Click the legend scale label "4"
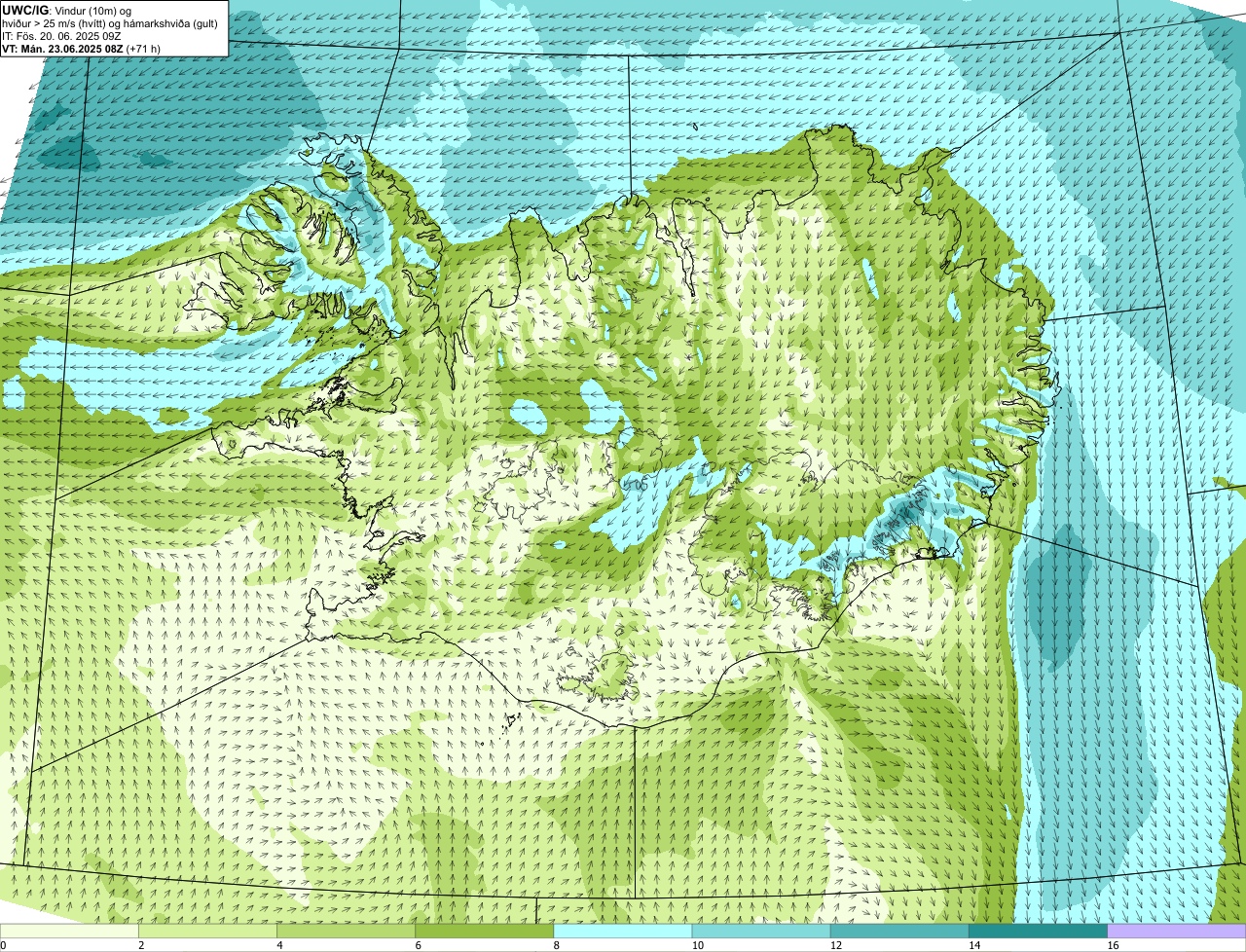Image resolution: width=1246 pixels, height=952 pixels. click(x=279, y=945)
